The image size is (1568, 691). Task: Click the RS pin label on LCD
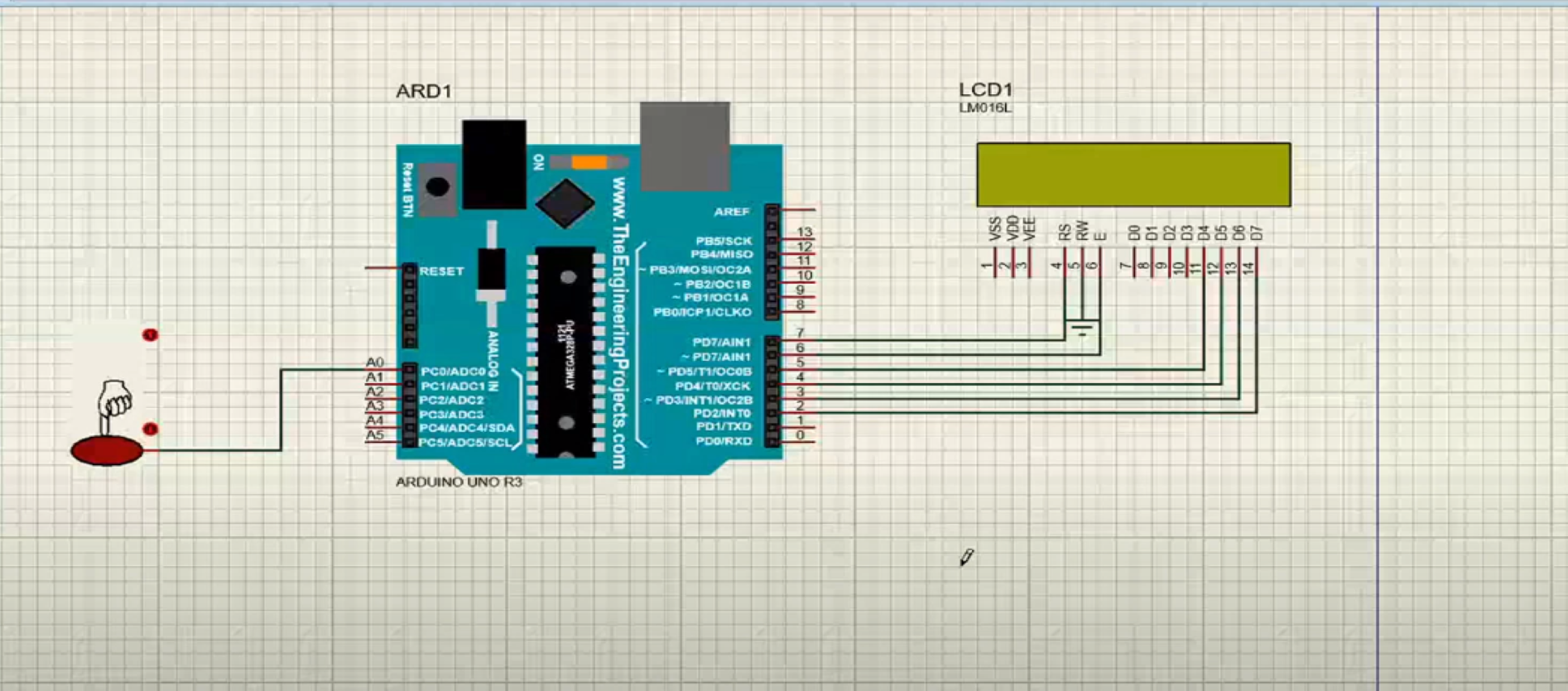coord(1065,233)
